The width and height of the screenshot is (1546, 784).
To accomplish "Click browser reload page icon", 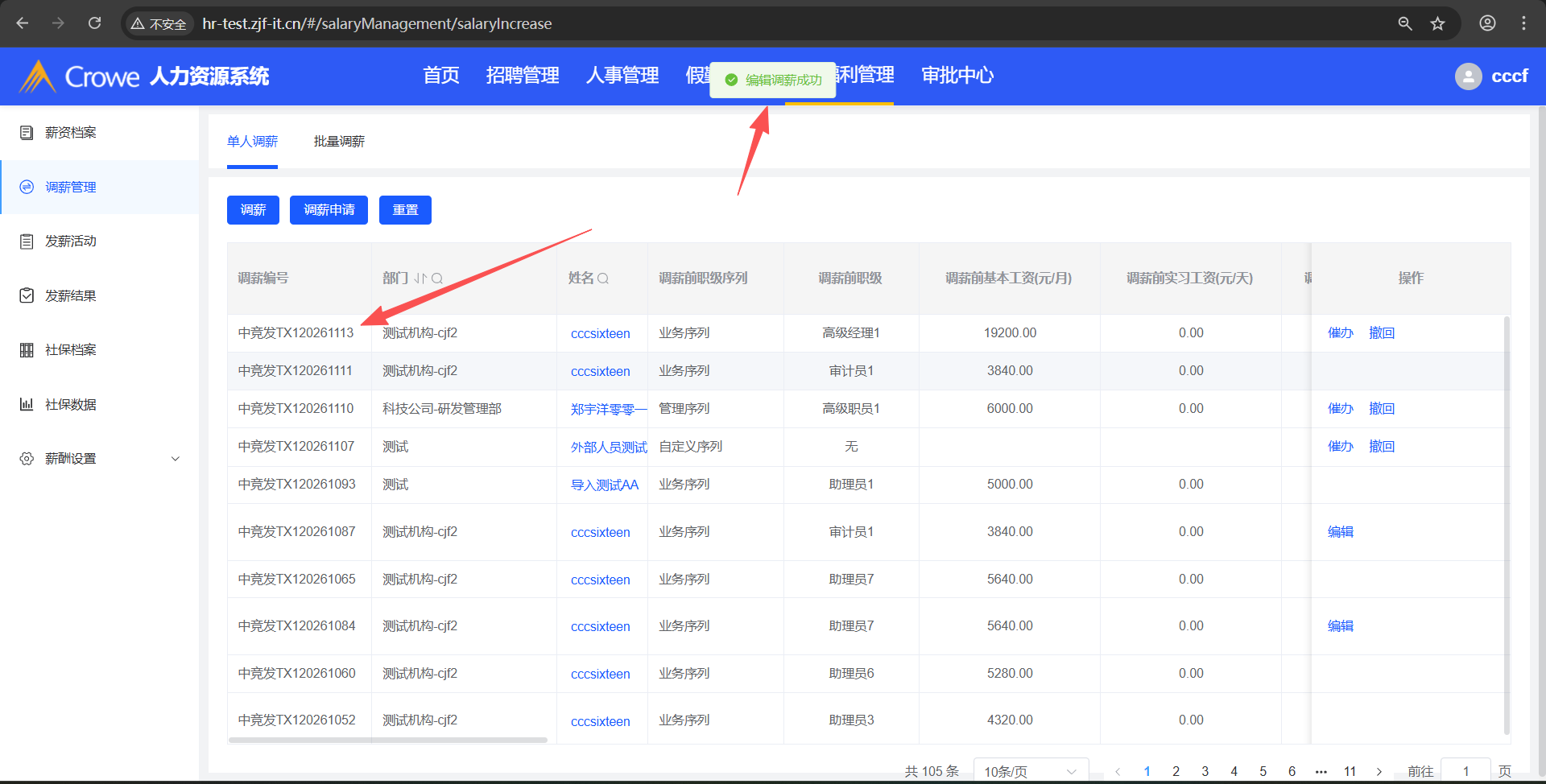I will point(95,23).
